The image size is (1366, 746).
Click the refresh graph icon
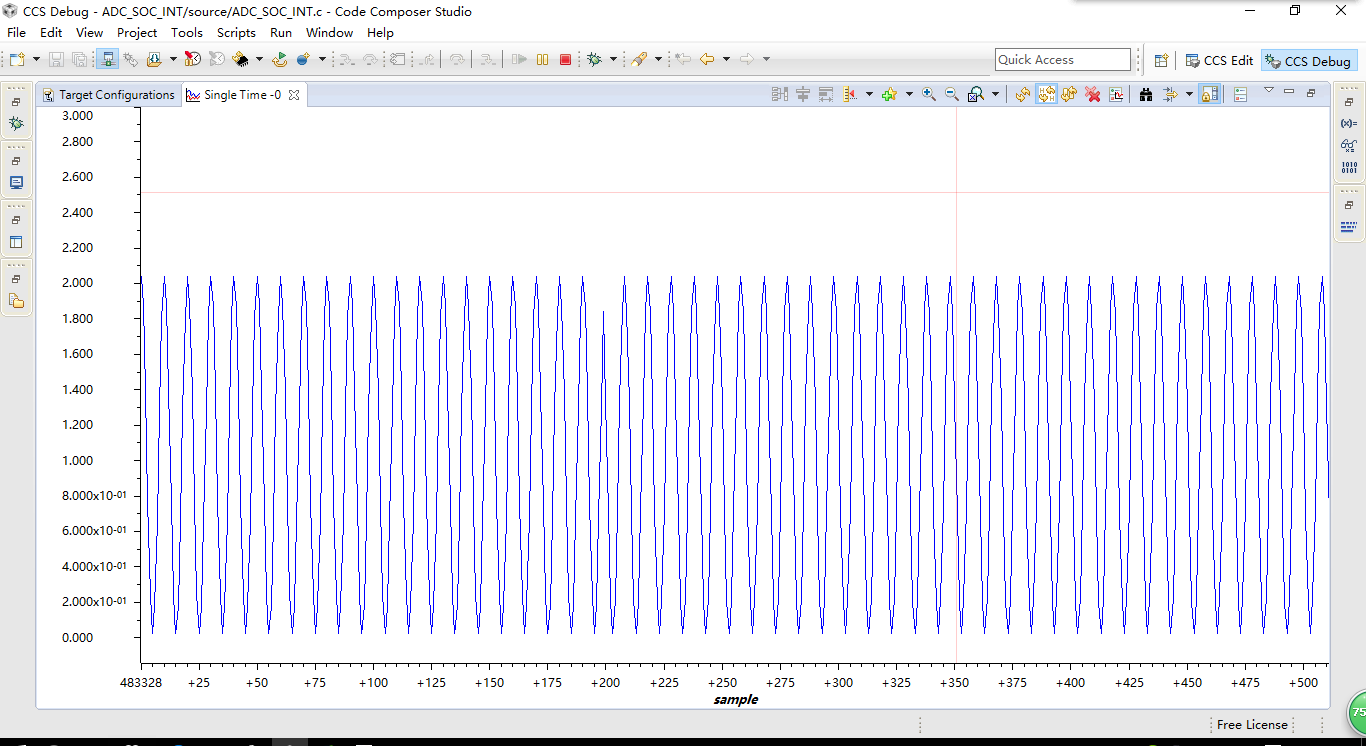pos(1022,94)
